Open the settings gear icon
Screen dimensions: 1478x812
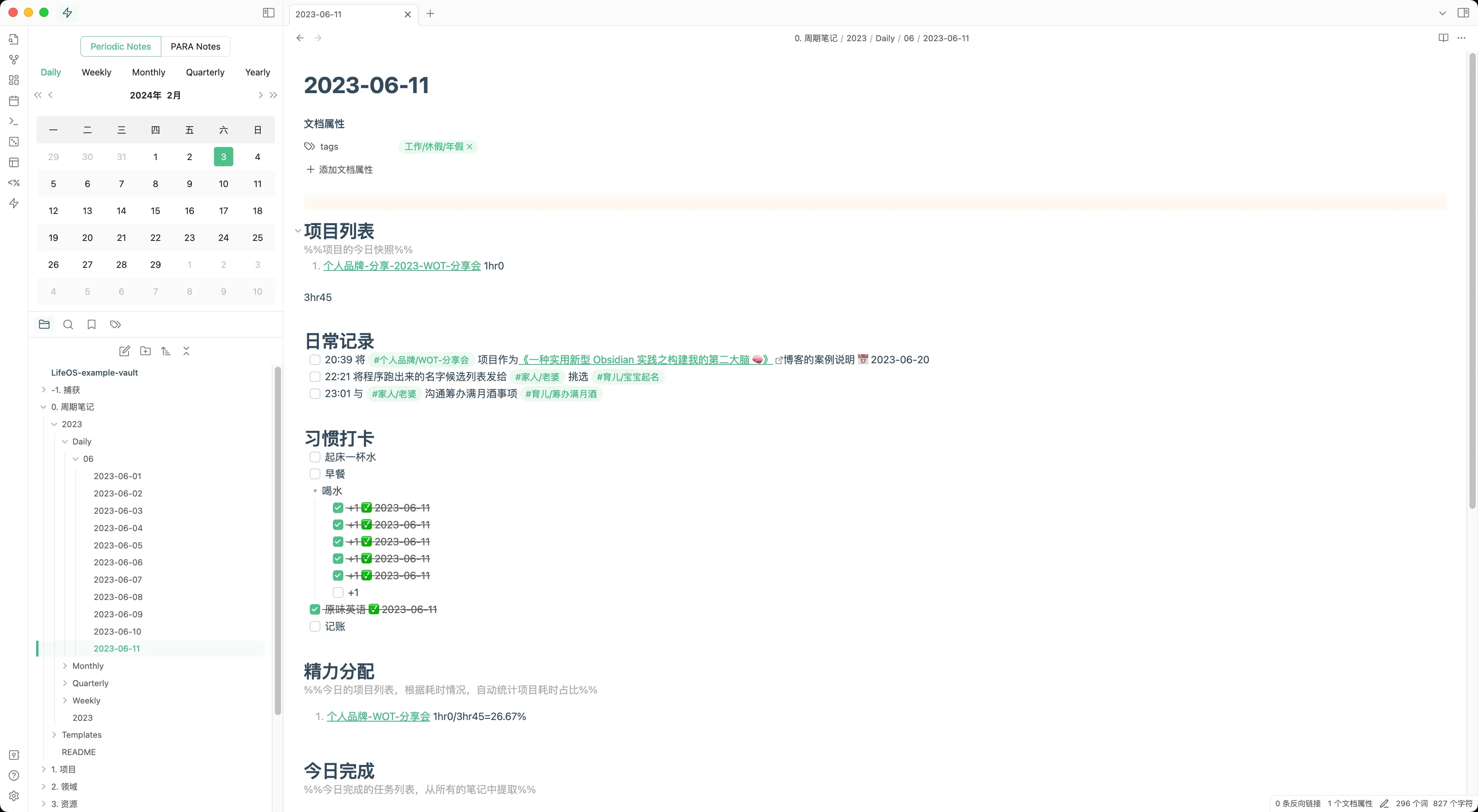(14, 796)
